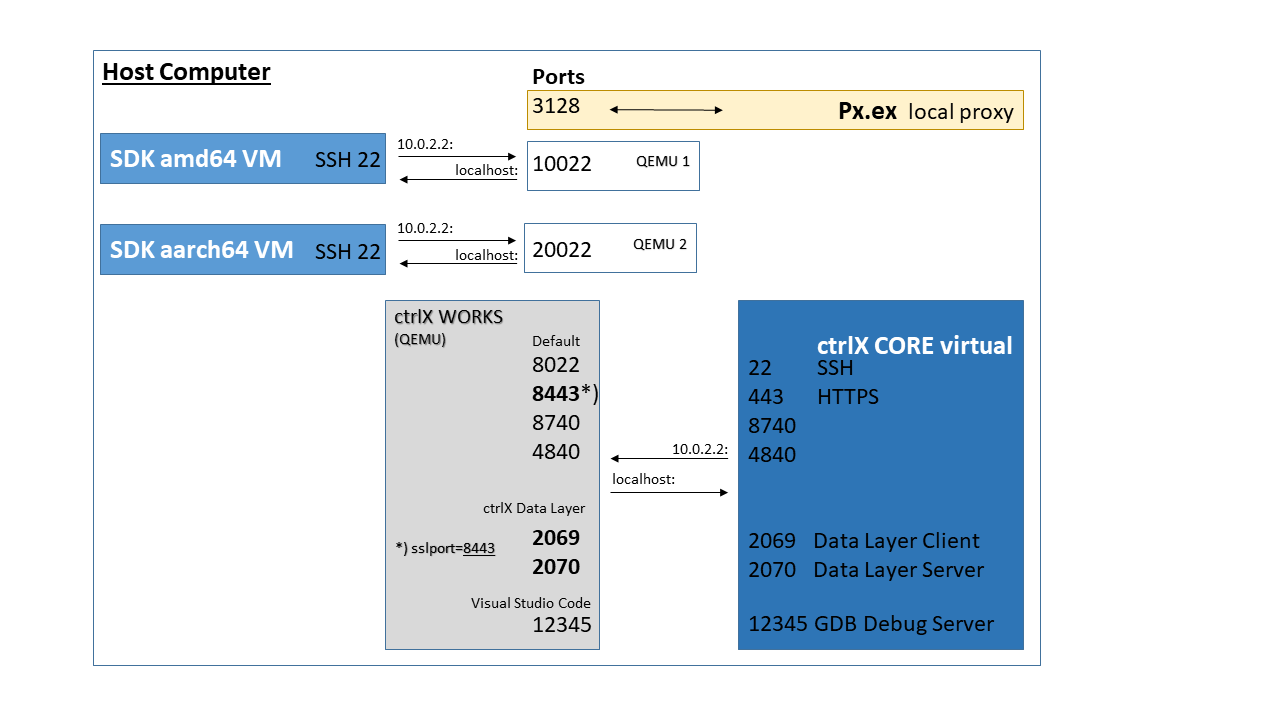Viewport: 1280px width, 720px height.
Task: Select the QEMU 1 port box
Action: point(612,165)
